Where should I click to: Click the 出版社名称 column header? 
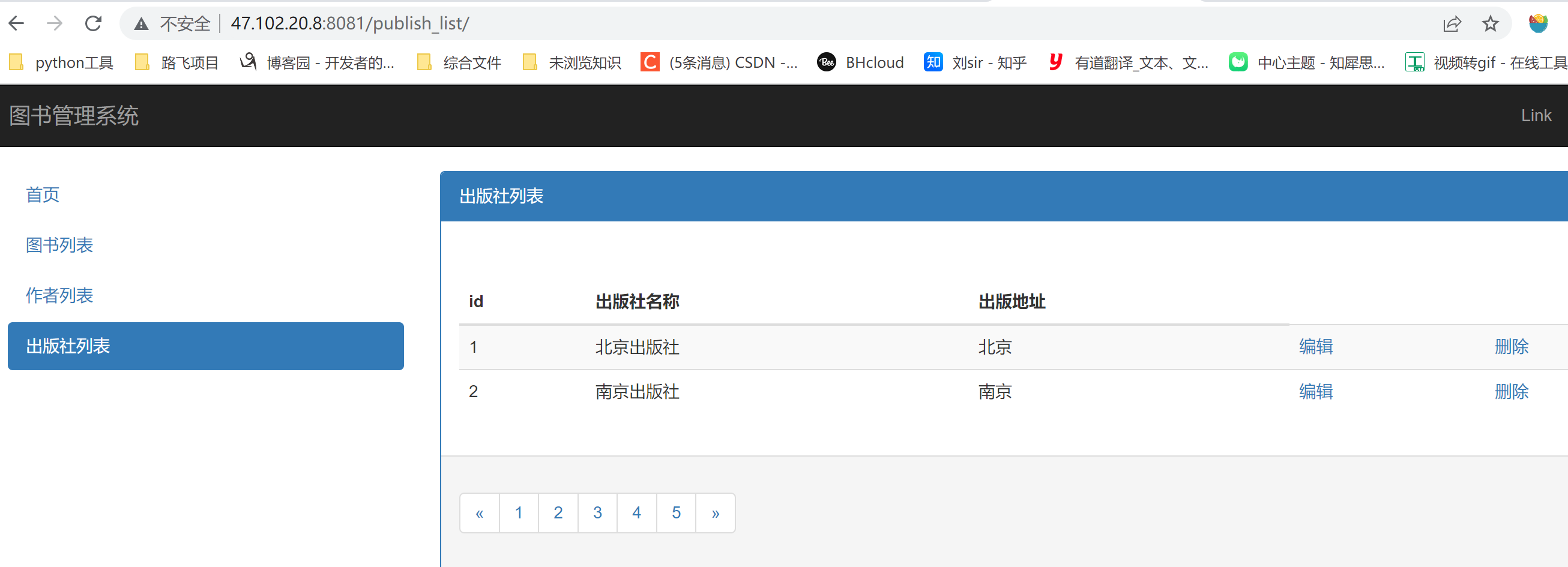tap(638, 302)
